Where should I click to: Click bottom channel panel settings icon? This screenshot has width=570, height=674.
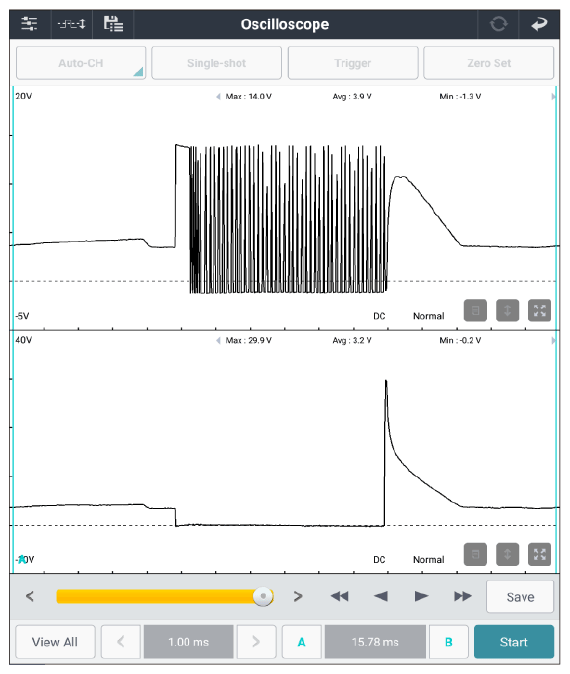pos(475,555)
